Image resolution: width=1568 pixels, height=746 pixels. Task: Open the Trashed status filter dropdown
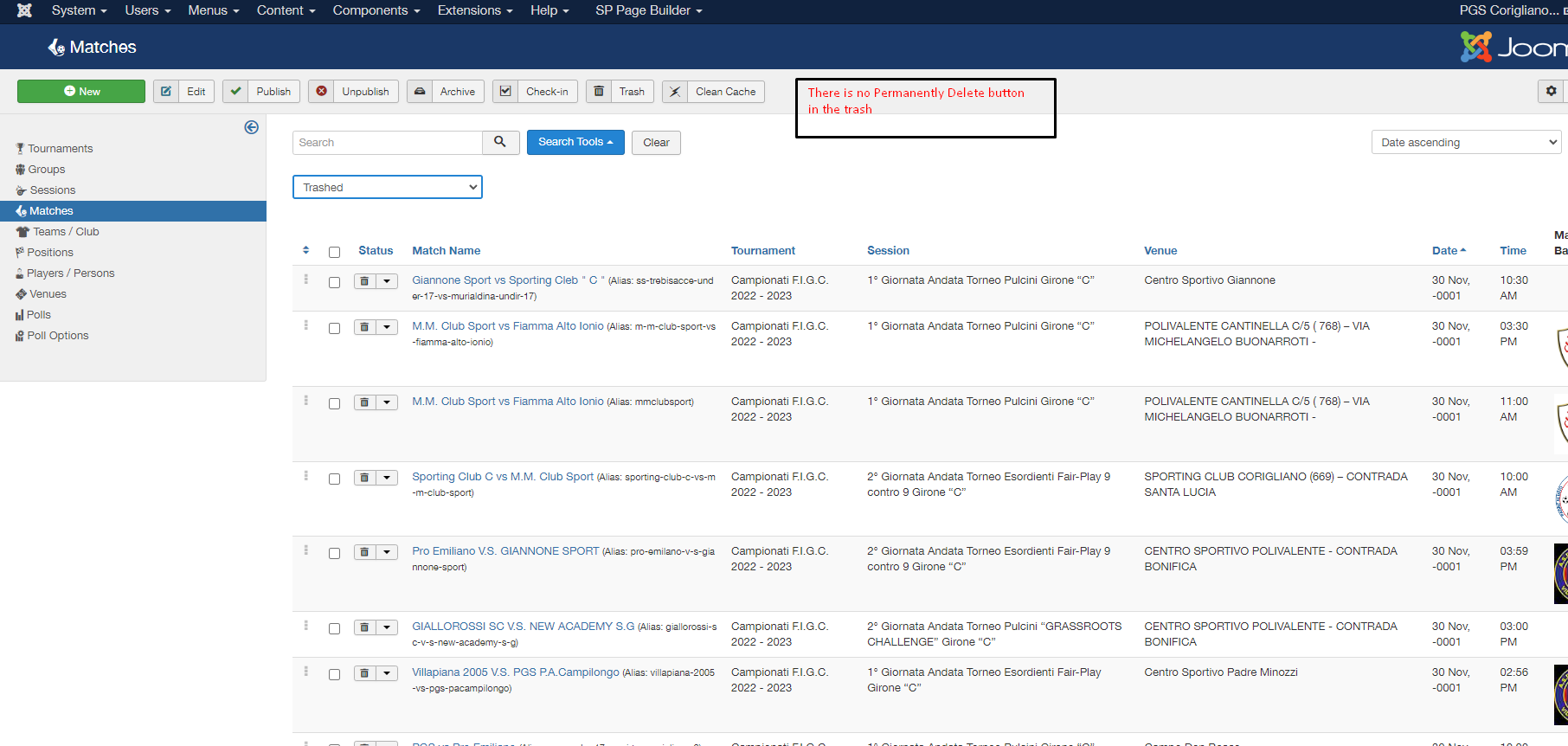coord(387,187)
